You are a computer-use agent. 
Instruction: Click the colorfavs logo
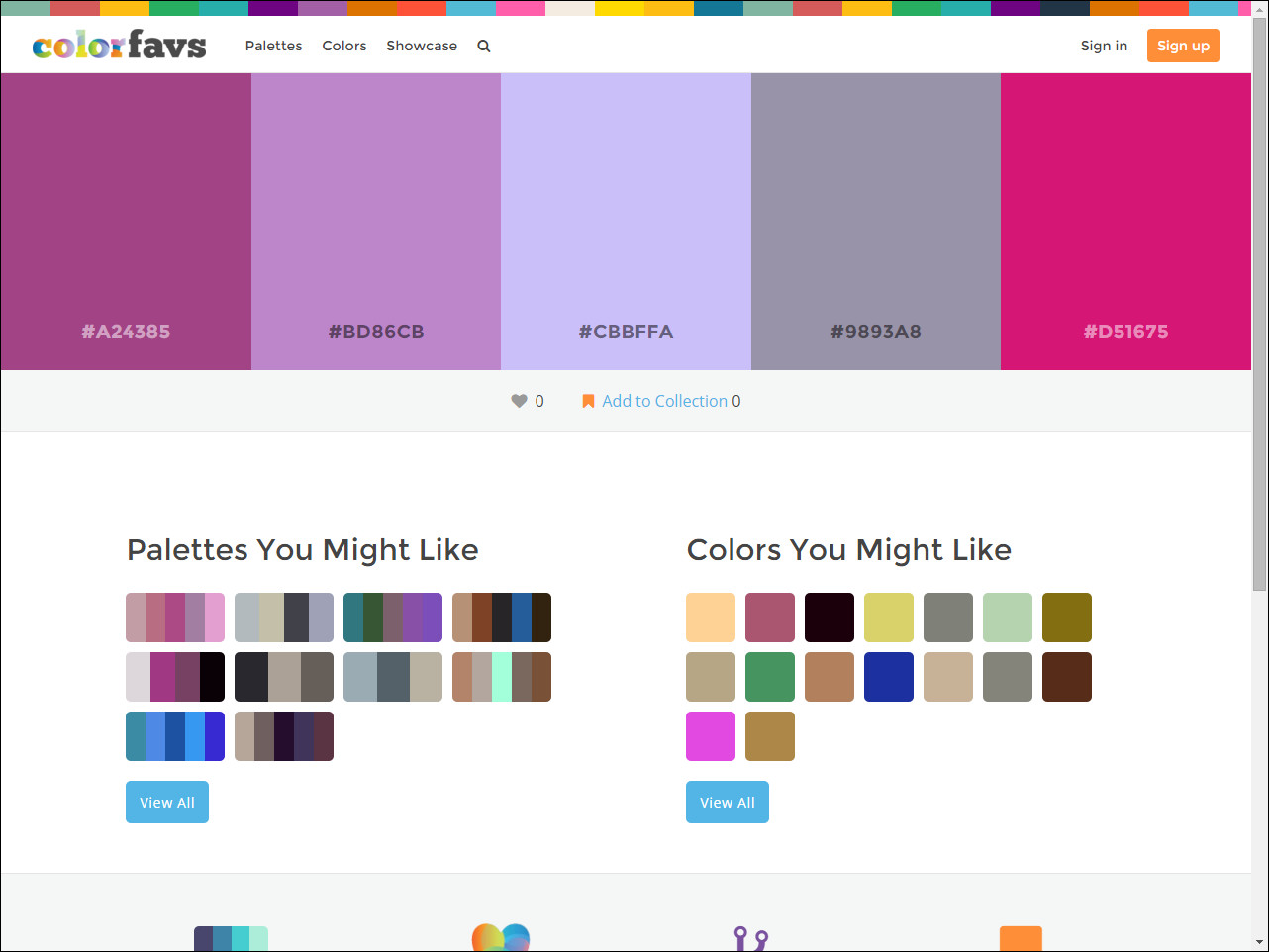(x=119, y=45)
